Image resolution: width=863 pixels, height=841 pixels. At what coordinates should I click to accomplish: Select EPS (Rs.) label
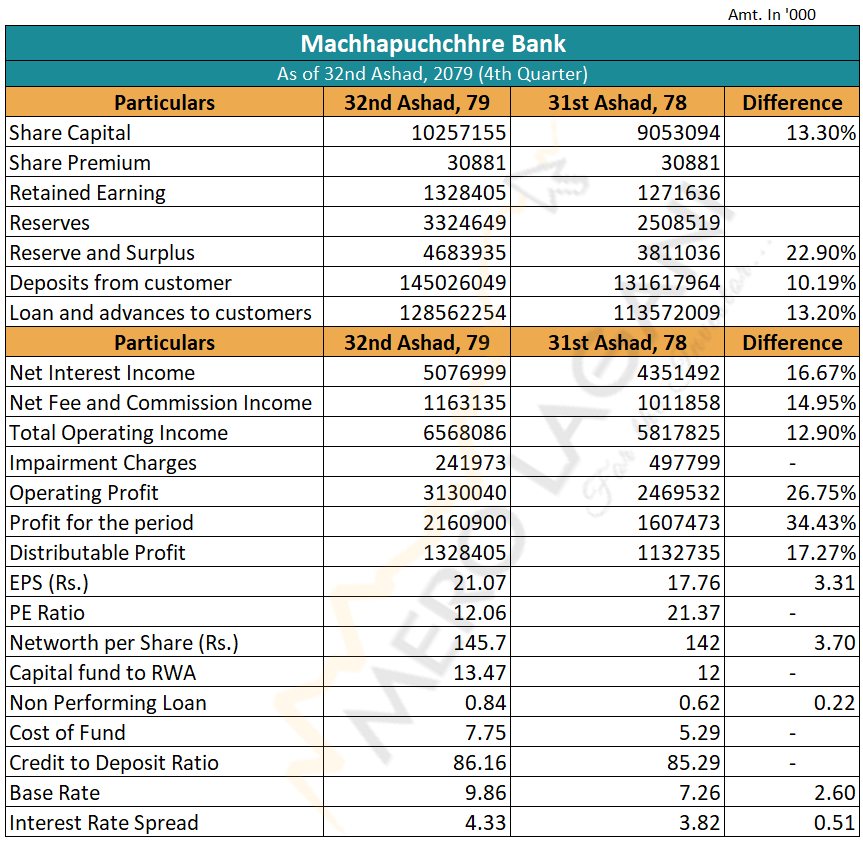(x=49, y=583)
